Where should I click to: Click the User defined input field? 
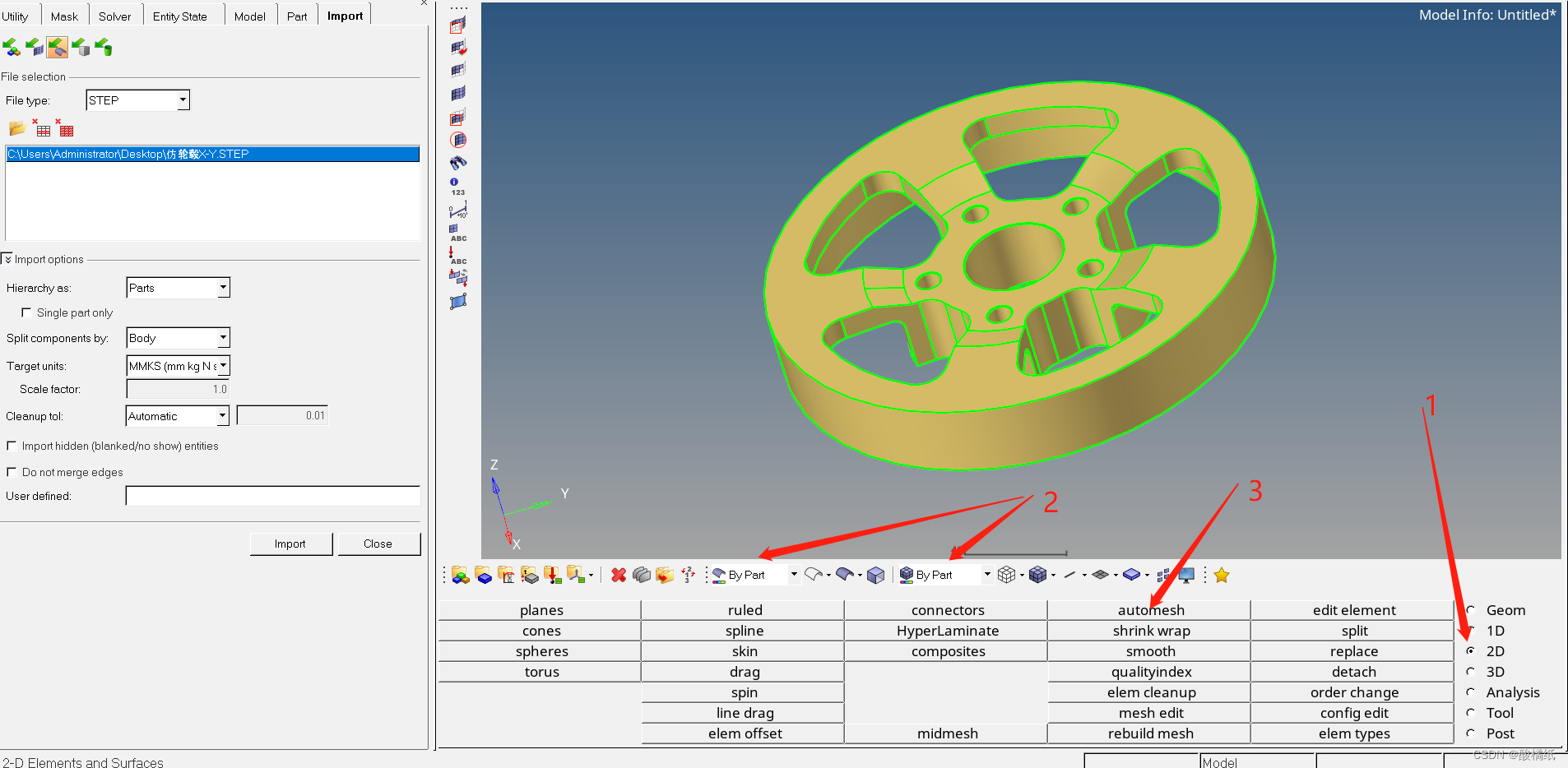272,497
